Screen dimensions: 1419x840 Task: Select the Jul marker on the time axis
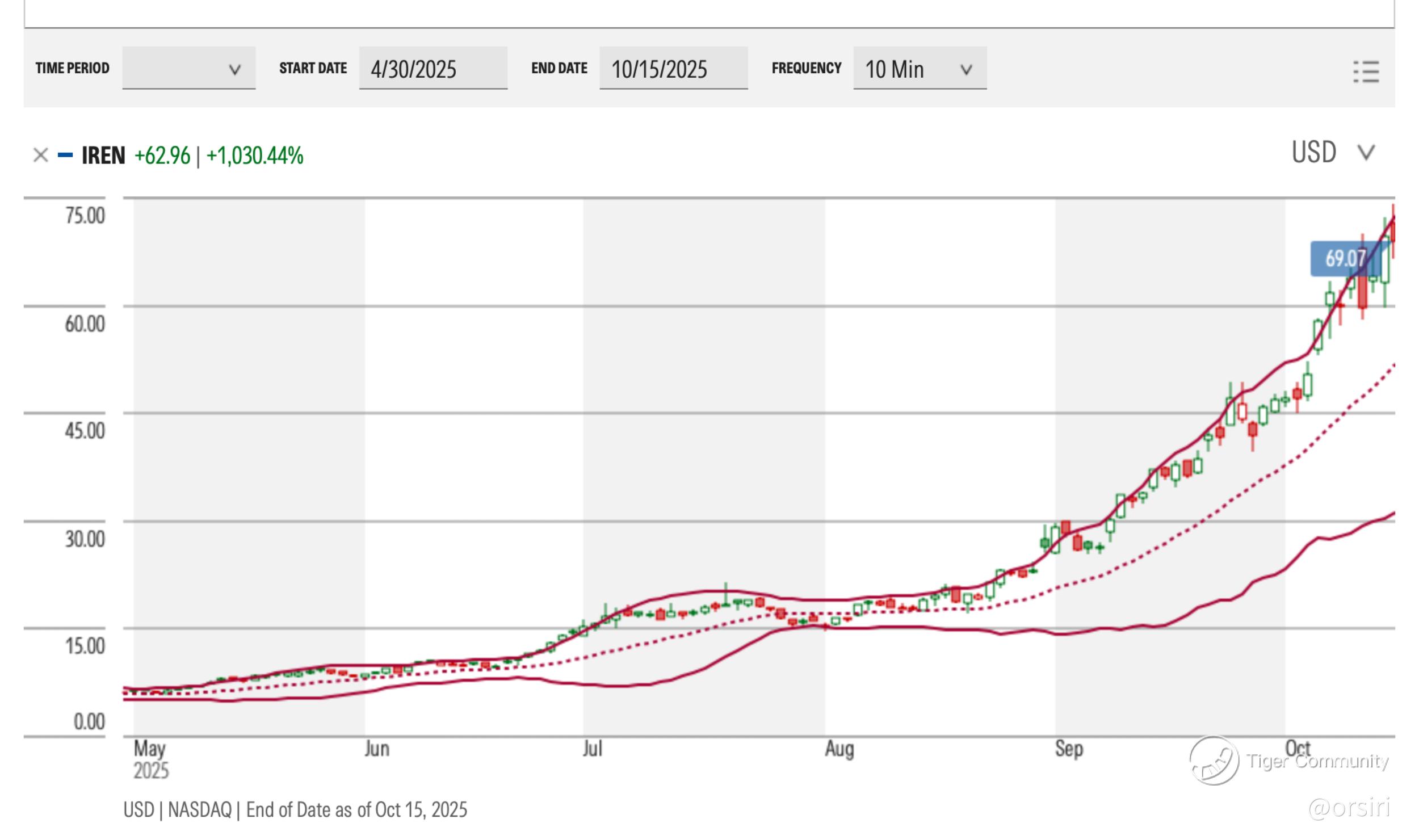click(592, 749)
